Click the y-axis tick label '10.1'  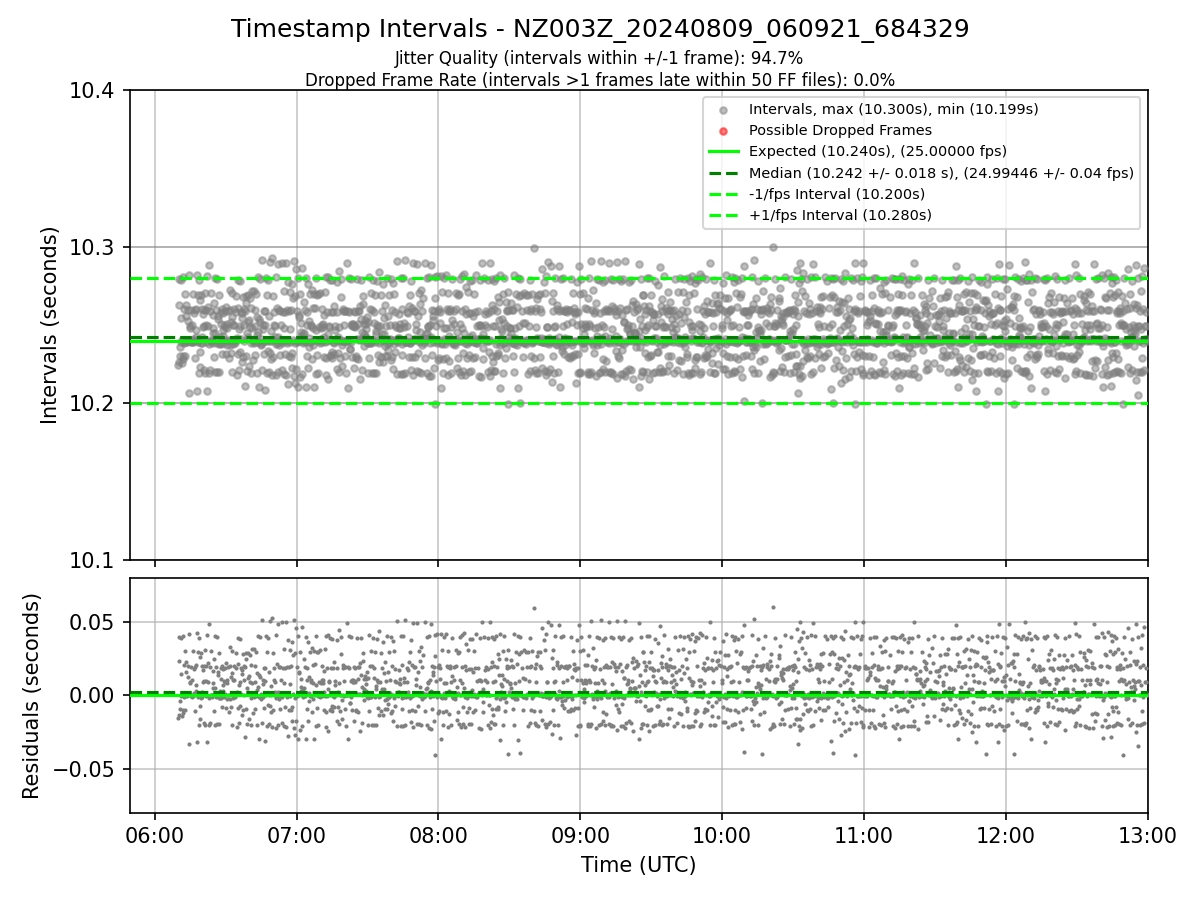coord(93,560)
